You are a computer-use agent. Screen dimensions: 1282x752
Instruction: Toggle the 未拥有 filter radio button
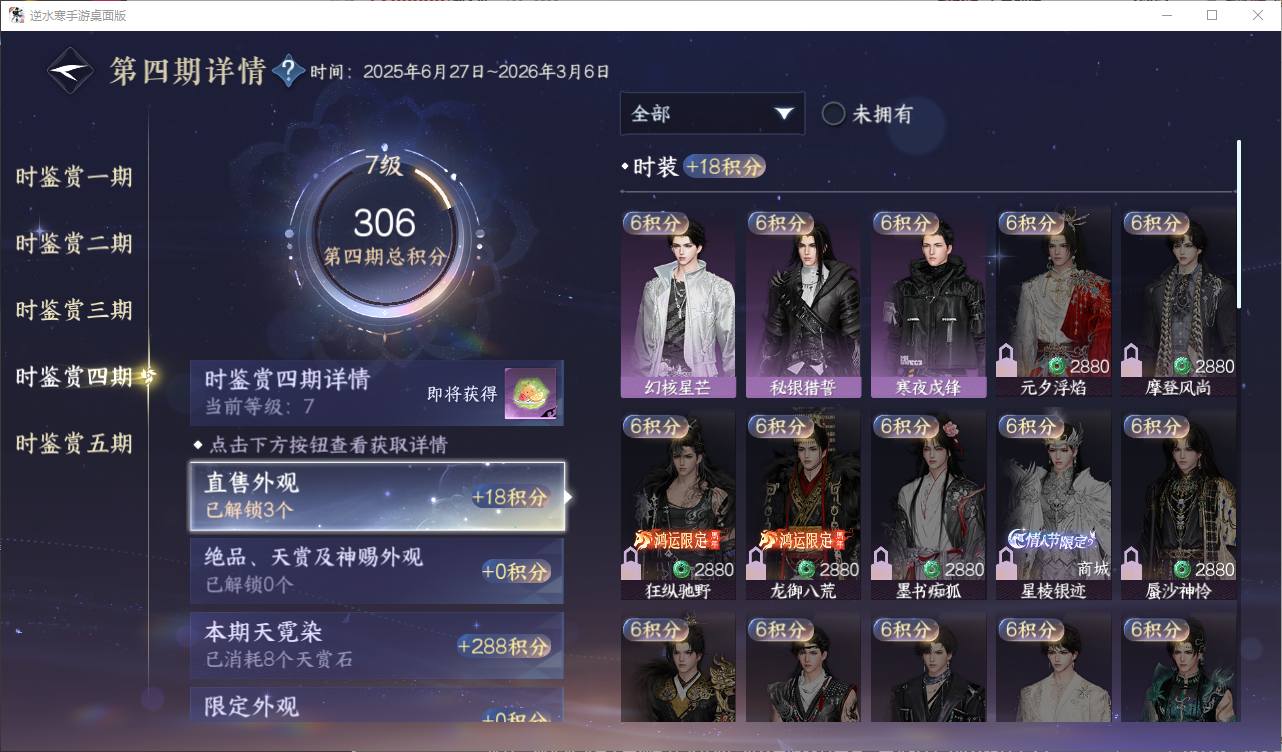tap(833, 114)
